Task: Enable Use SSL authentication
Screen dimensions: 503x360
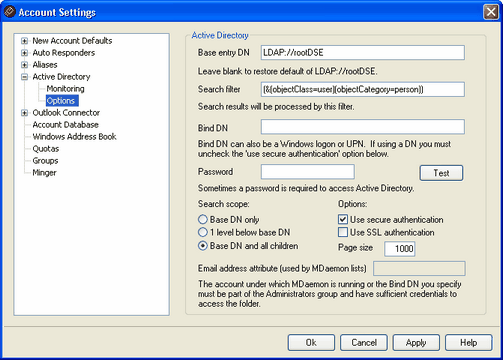Action: pos(343,232)
